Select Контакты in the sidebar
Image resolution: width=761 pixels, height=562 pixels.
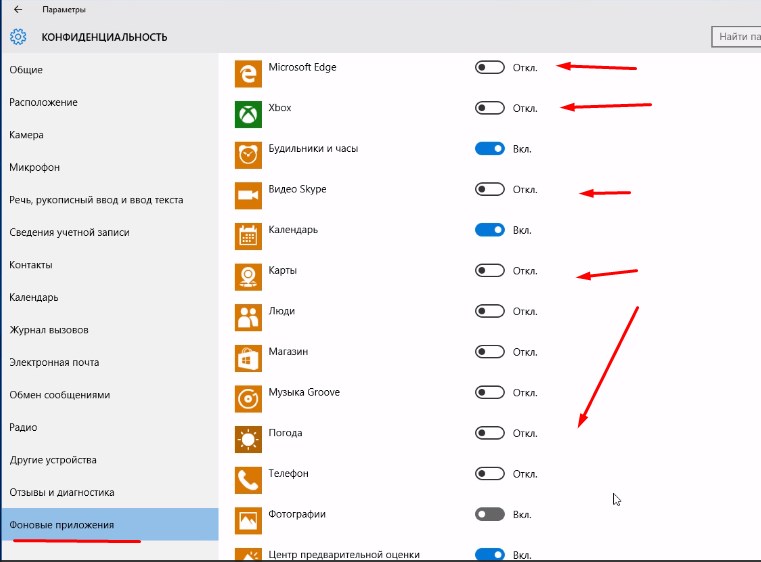click(x=109, y=264)
